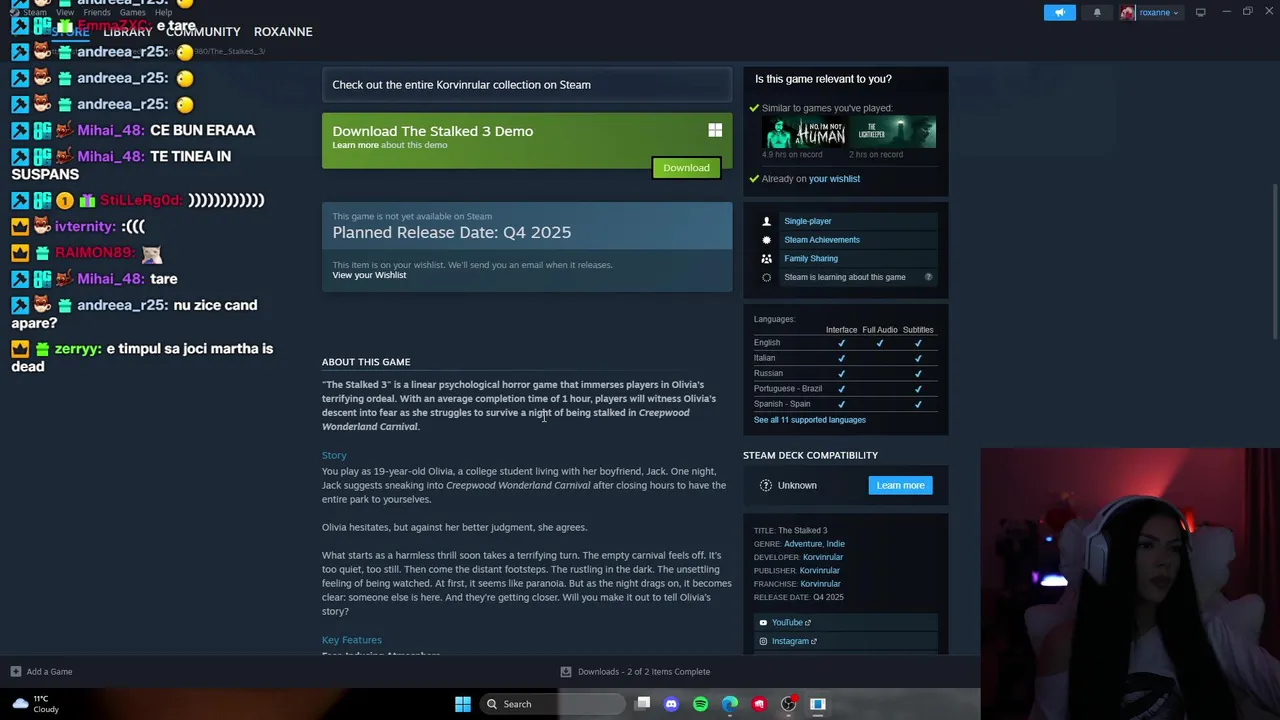Open the red app icon on the taskbar
This screenshot has width=1280, height=720.
click(759, 704)
